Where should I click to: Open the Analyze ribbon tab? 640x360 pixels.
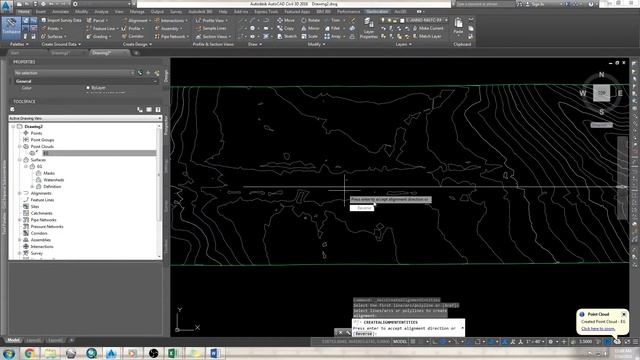click(x=101, y=12)
